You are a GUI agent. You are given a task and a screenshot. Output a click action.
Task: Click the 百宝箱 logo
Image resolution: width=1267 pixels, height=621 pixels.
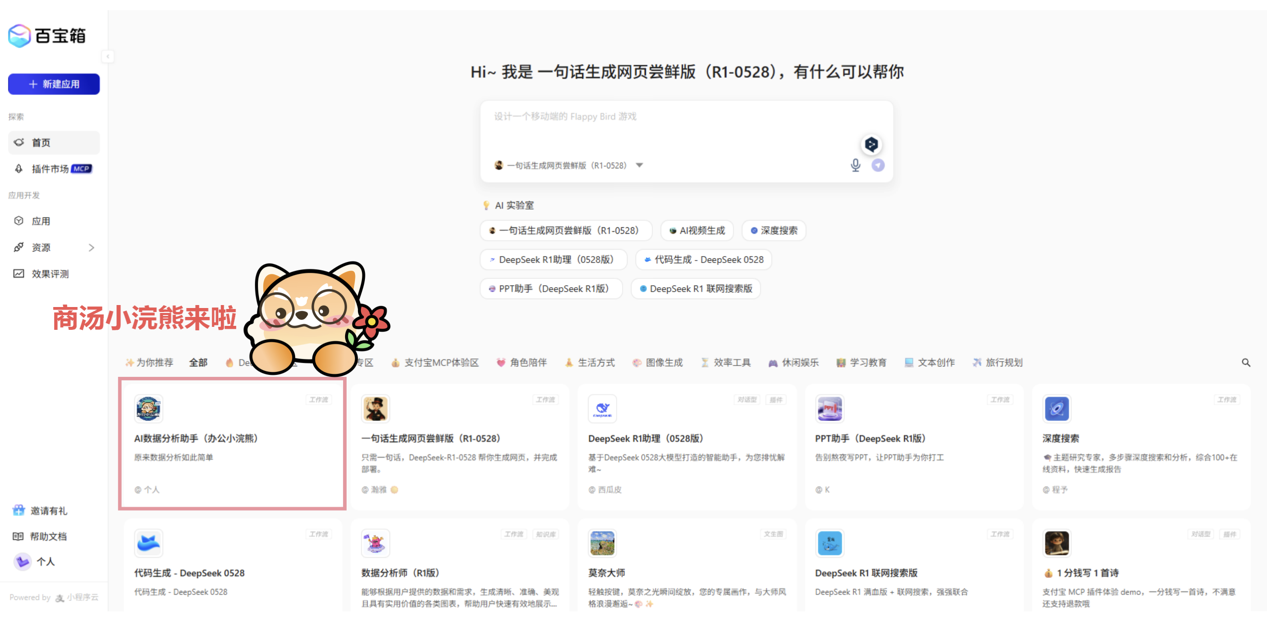pos(47,36)
